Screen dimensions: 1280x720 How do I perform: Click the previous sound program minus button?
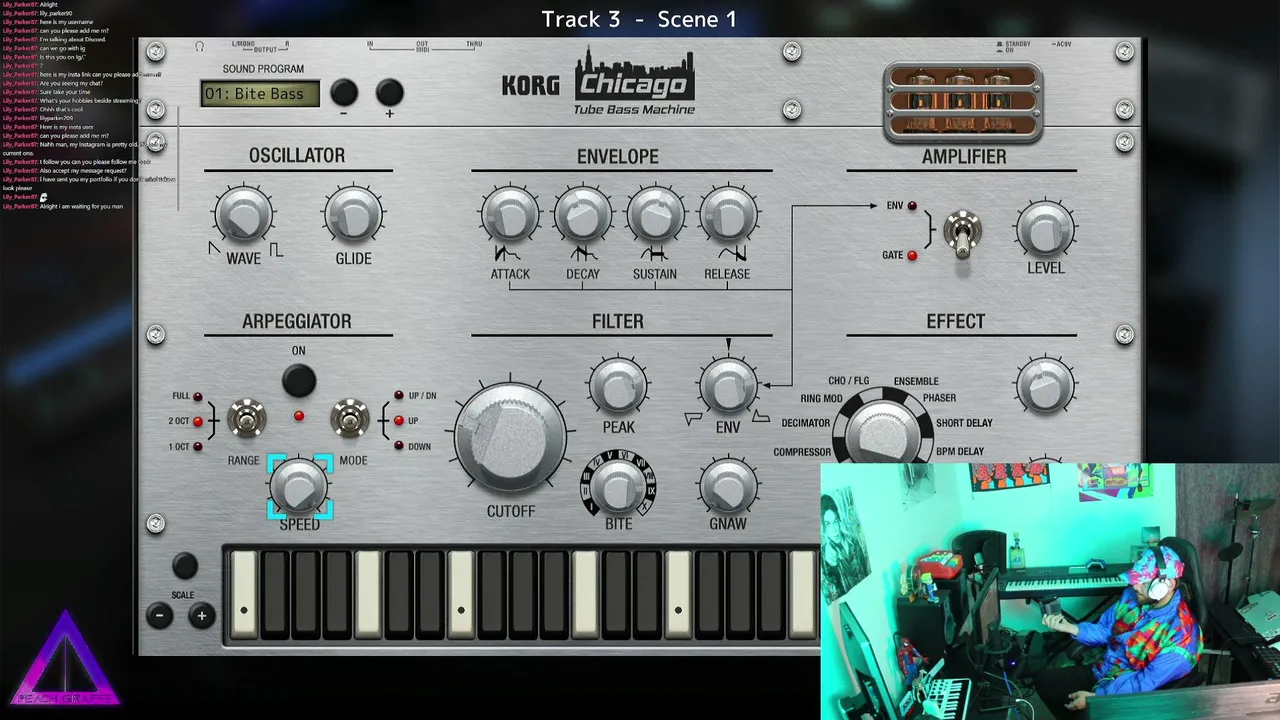pos(344,93)
